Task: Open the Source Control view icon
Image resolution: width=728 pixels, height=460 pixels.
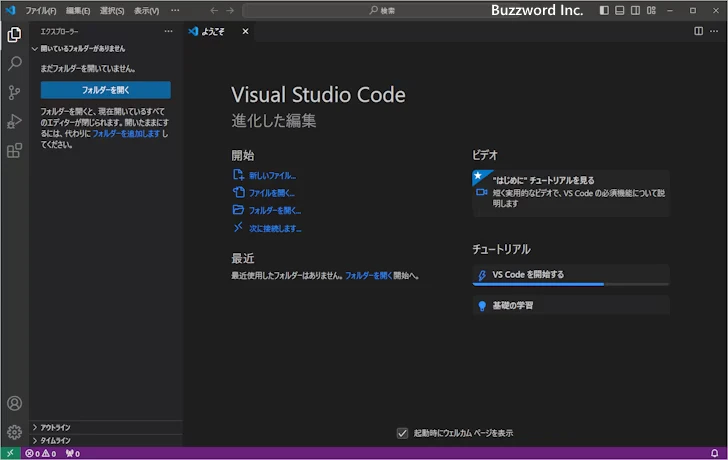Action: pos(14,92)
